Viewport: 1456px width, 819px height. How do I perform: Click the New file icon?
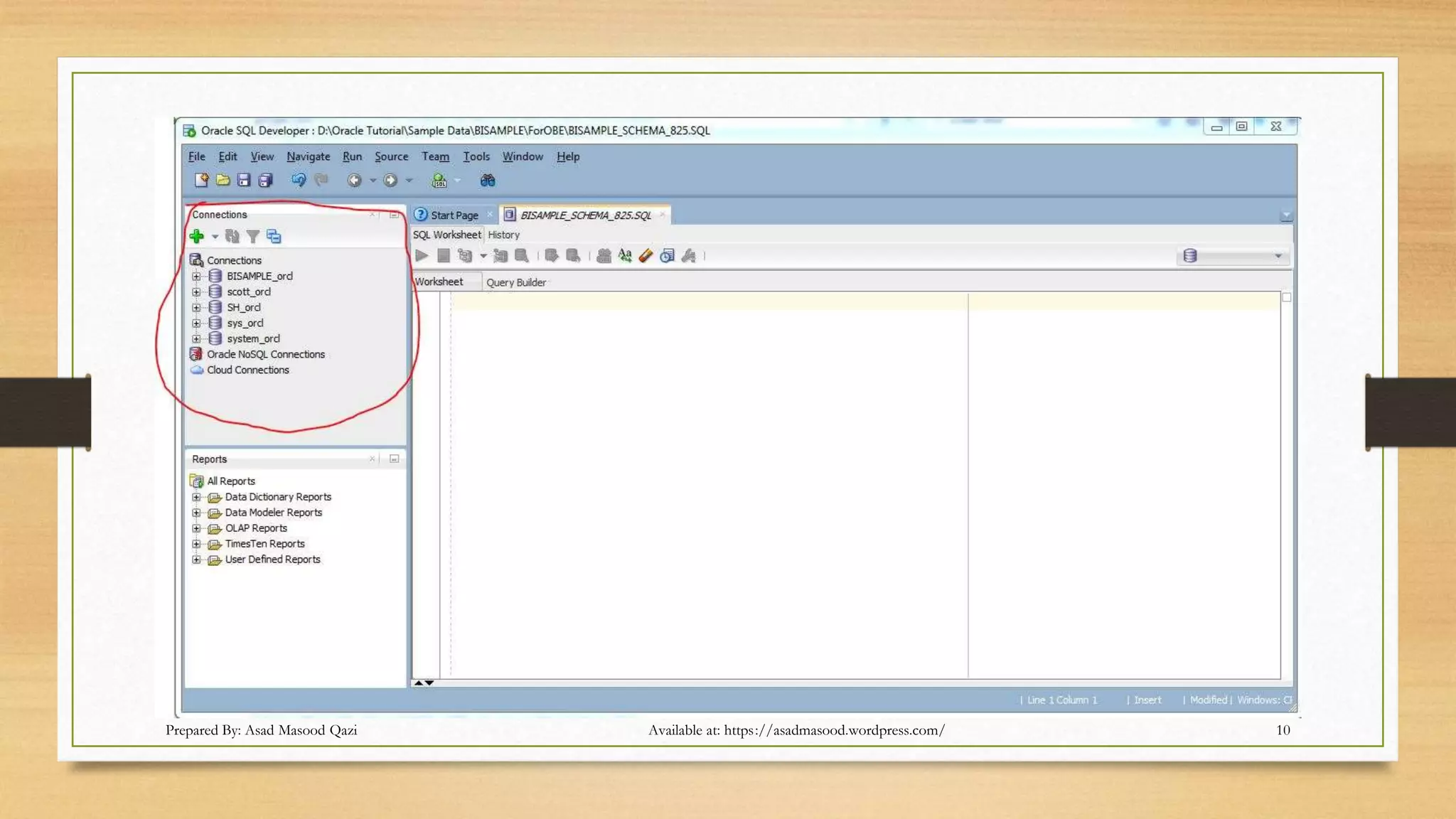[x=201, y=181]
